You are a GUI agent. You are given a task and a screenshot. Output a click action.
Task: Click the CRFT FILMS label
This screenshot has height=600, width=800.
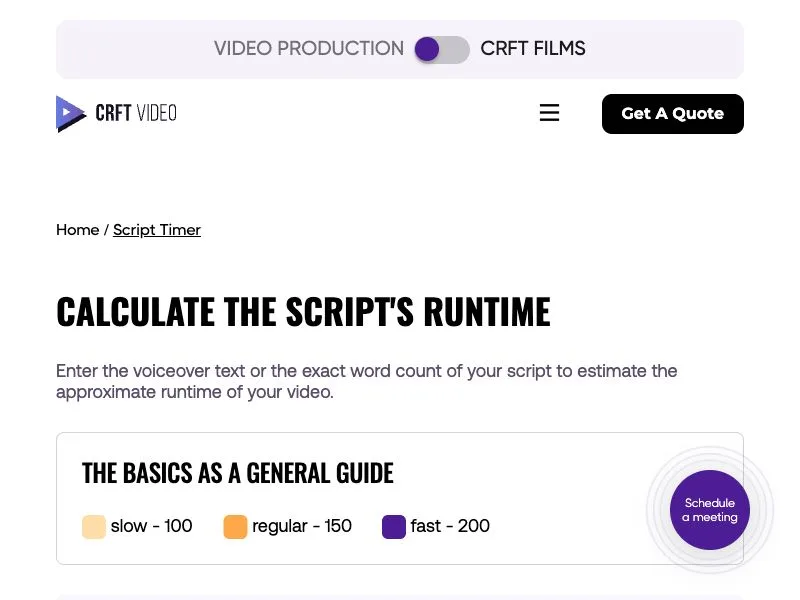pos(533,48)
